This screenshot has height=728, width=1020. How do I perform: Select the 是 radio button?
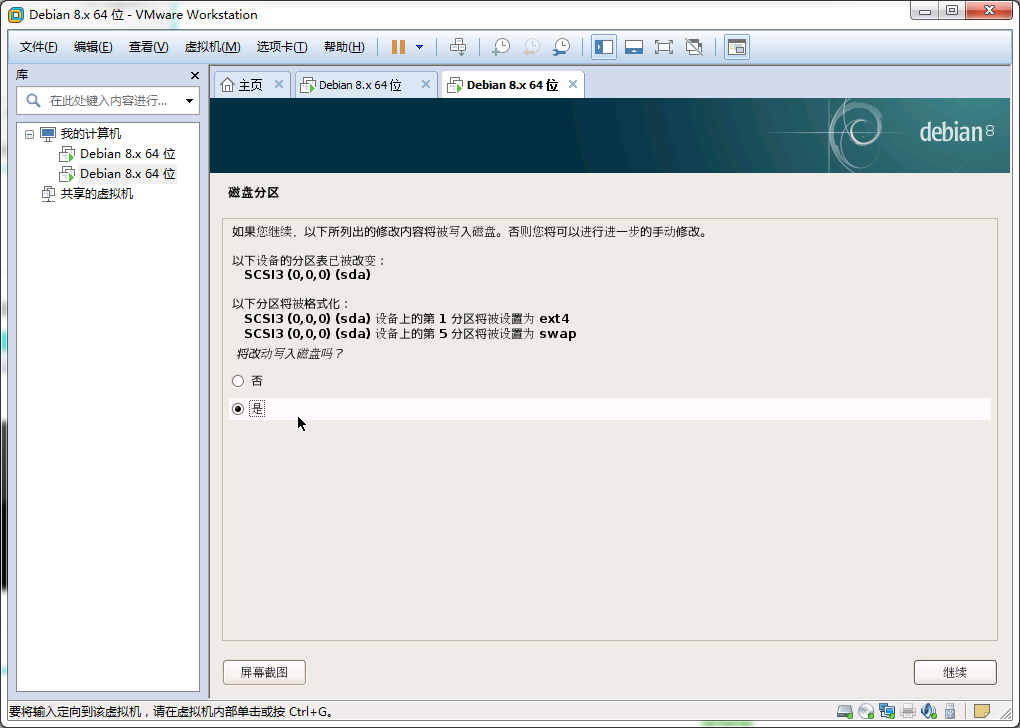tap(238, 409)
